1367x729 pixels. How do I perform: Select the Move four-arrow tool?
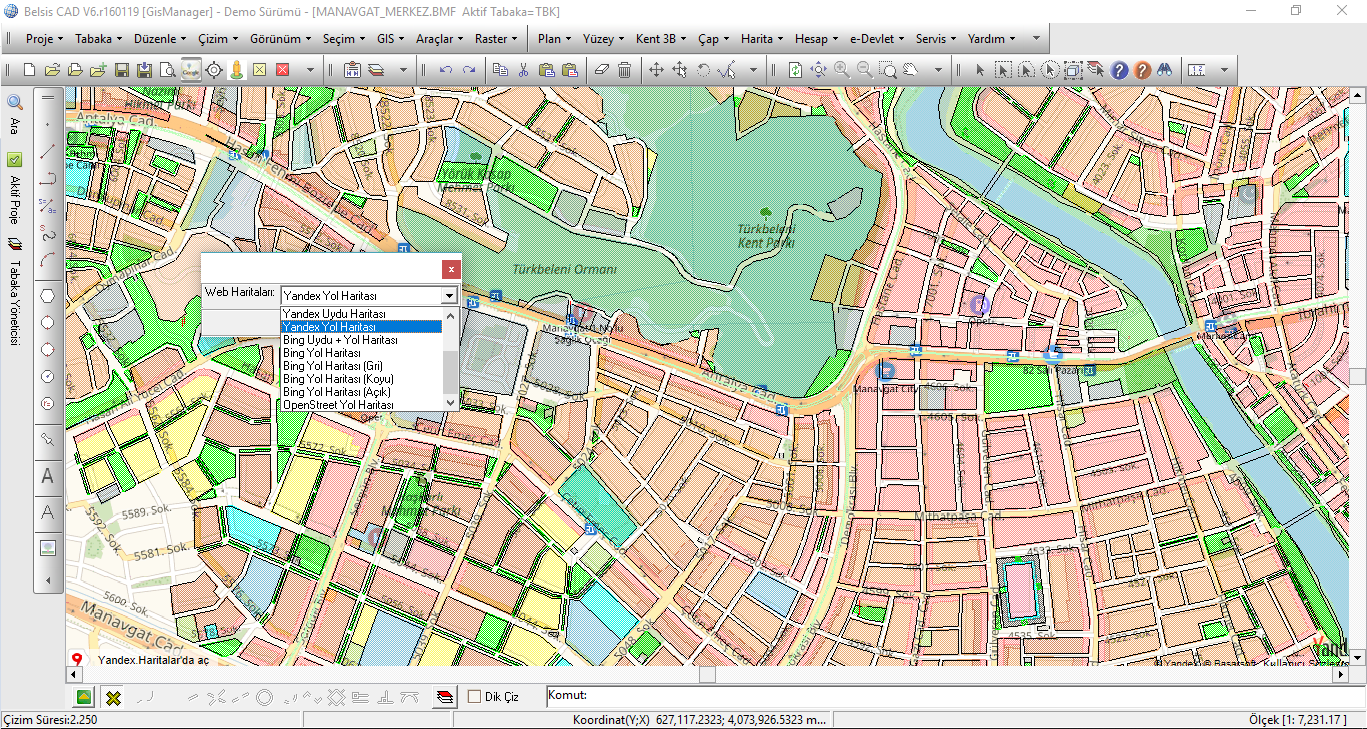[656, 70]
